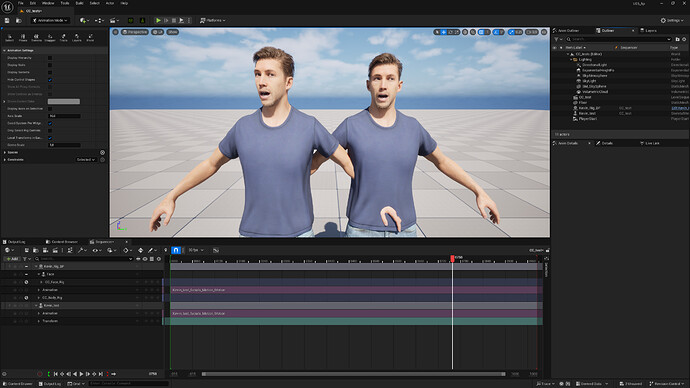Switch to the Content Browser tab

[x=62, y=242]
